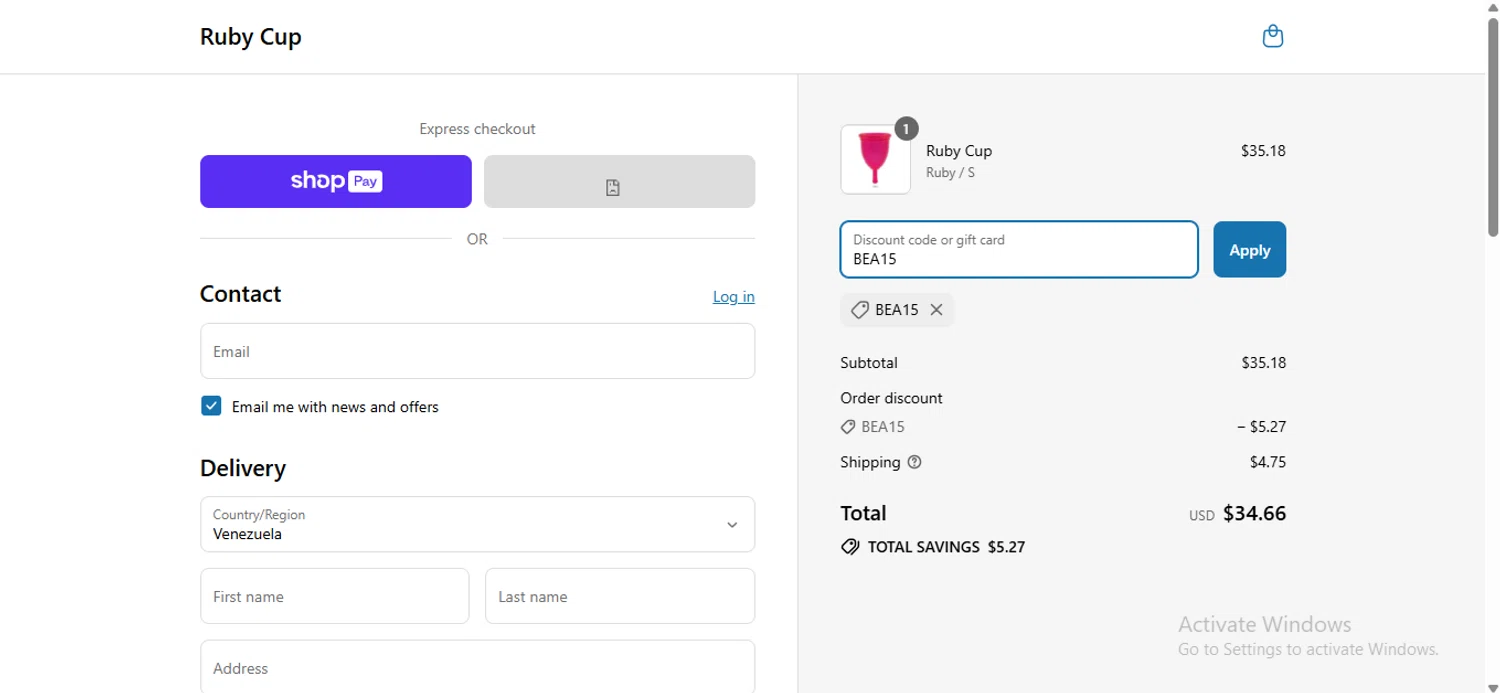Click the First name field
Screen dimensions: 1500x693
point(335,596)
